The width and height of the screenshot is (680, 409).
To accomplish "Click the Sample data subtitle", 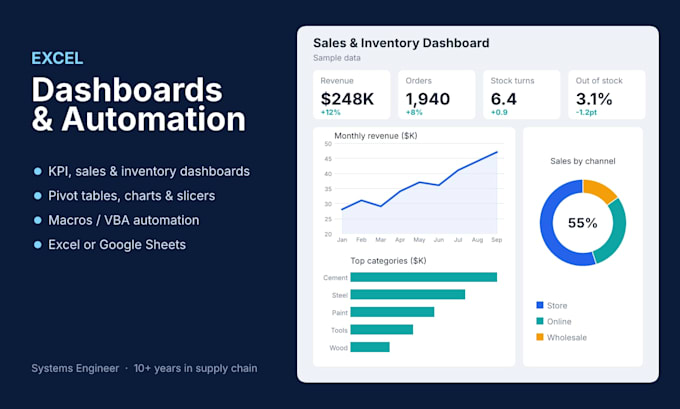I will [337, 58].
